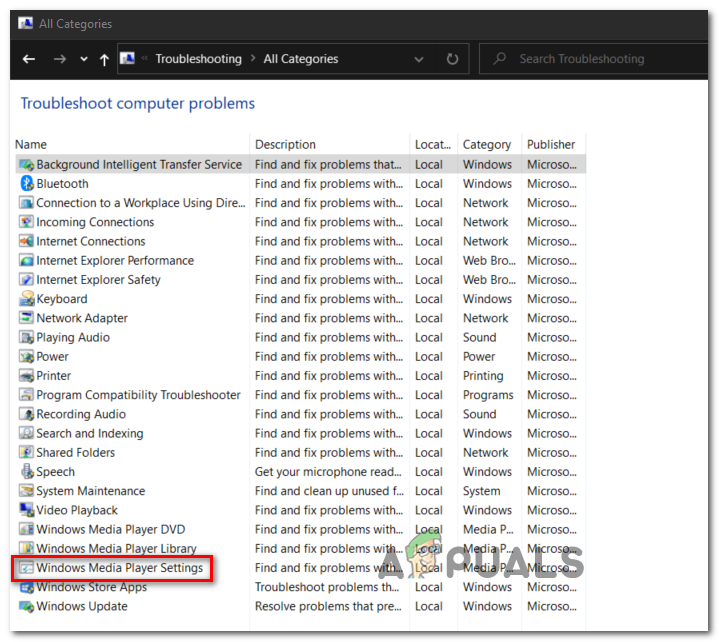Screen dimensions: 719x642
Task: Click the Internet Connections icon
Action: tap(27, 241)
